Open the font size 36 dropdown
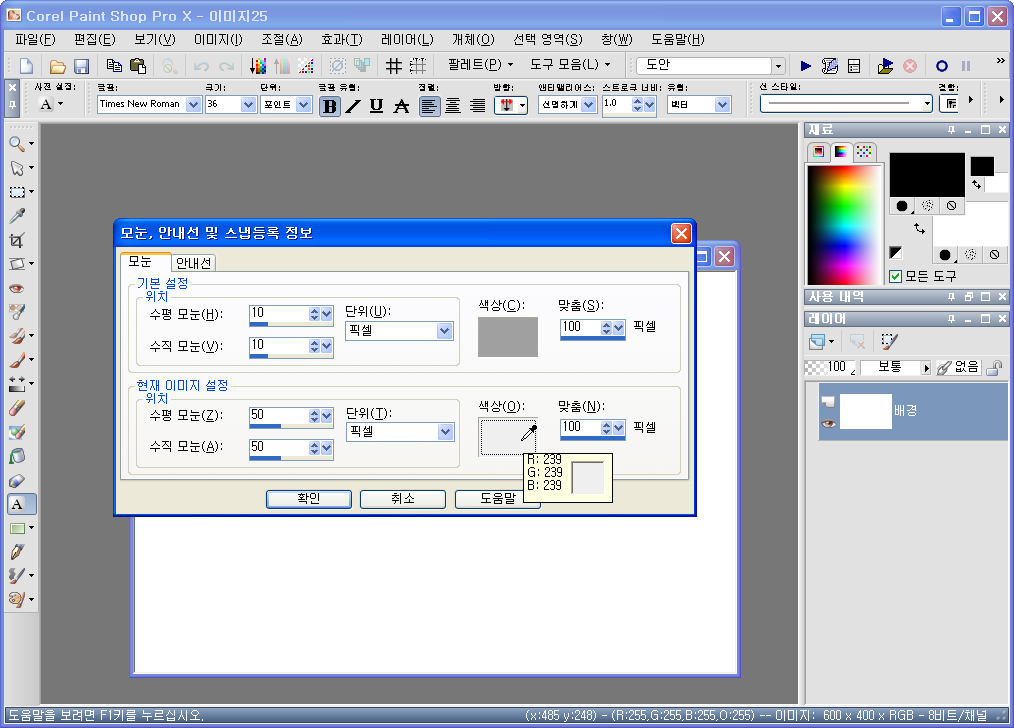 coord(248,104)
